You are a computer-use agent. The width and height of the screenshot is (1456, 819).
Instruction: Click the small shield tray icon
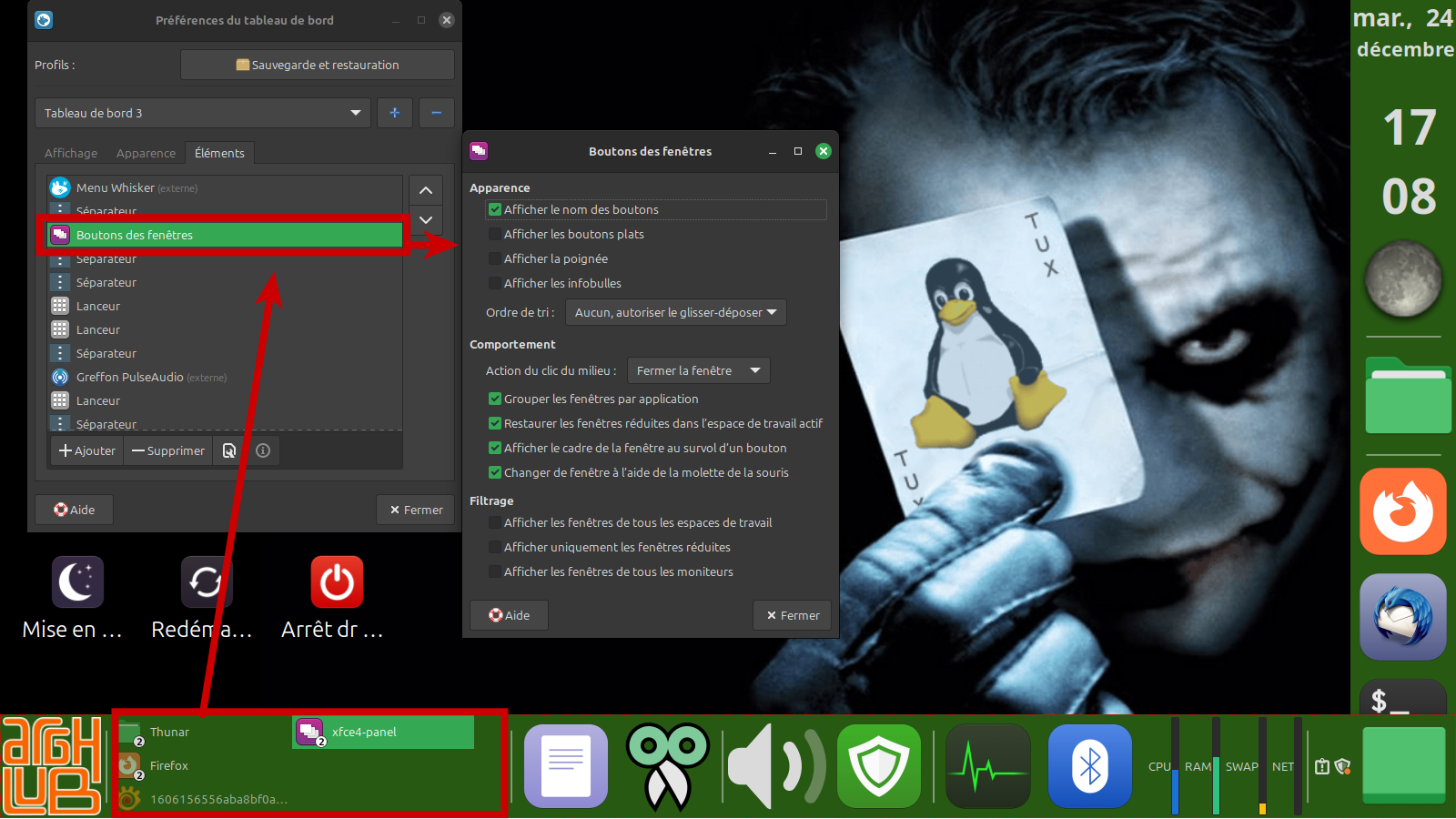[x=1342, y=767]
